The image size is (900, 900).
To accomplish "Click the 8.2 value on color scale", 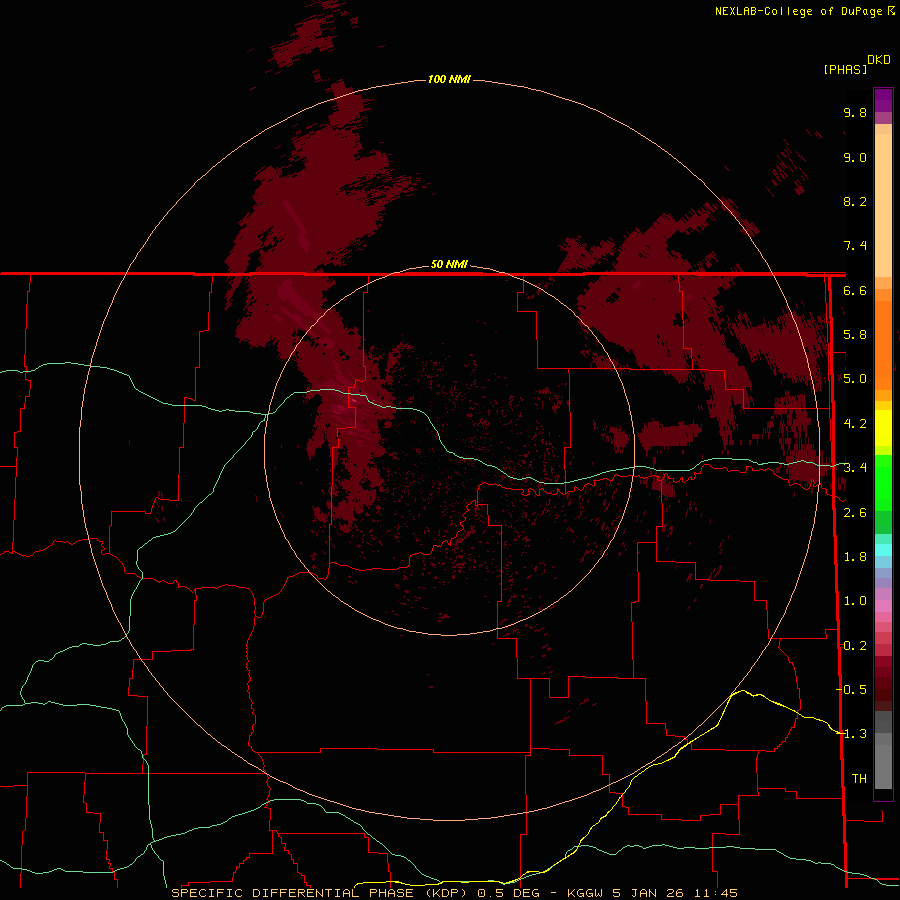I will pos(855,201).
